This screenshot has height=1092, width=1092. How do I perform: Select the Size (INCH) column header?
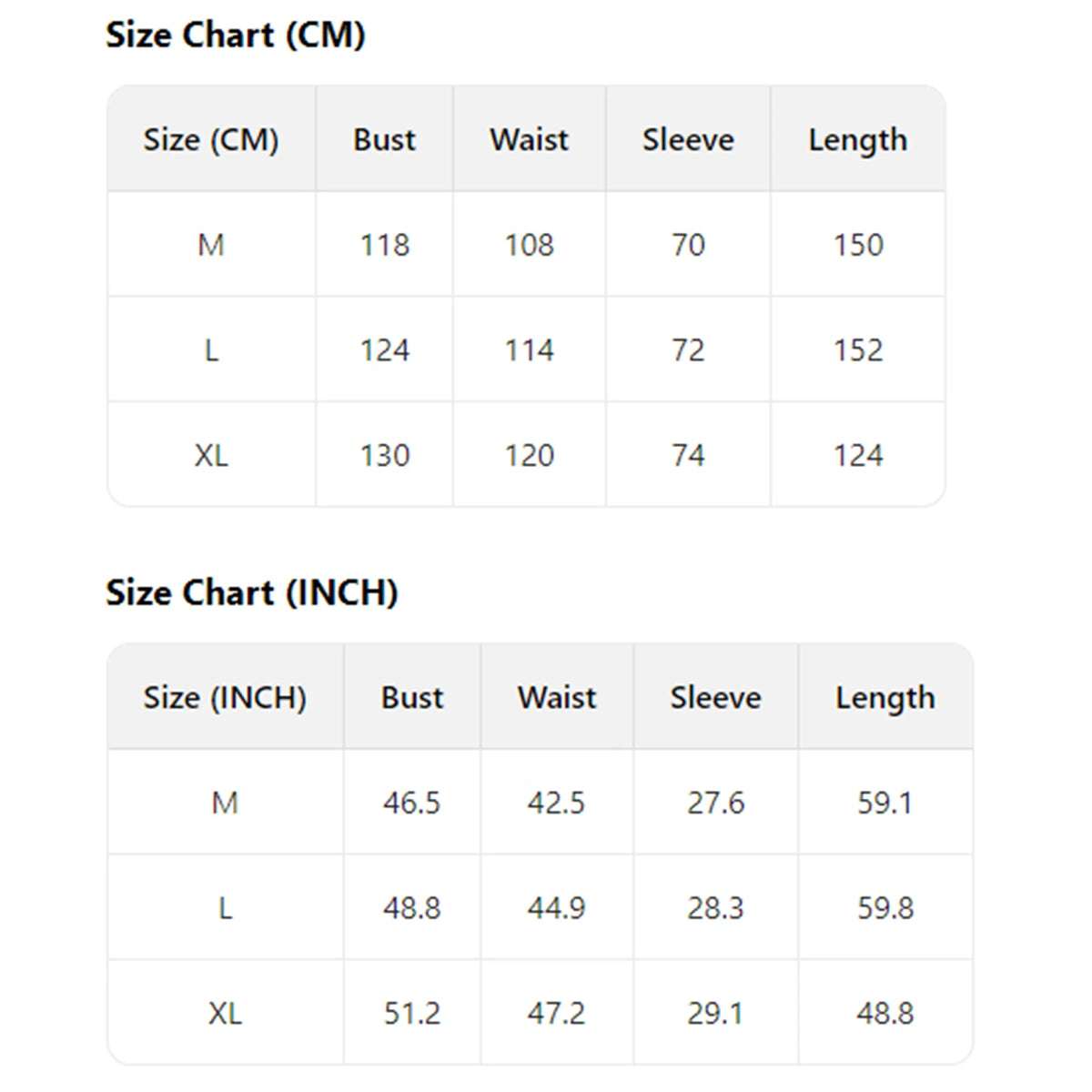tap(225, 698)
